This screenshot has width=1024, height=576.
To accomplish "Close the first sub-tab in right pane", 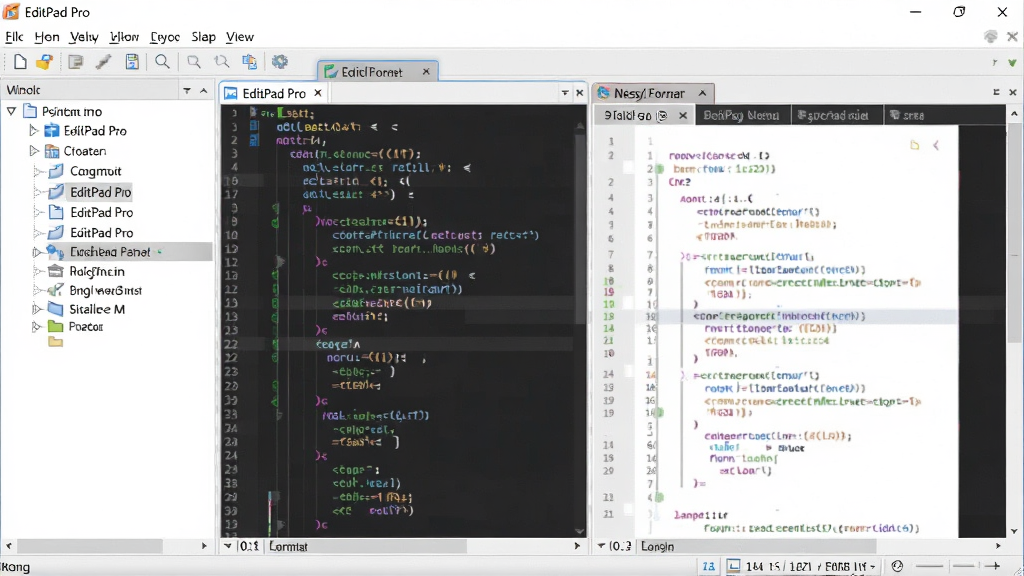I will (683, 116).
